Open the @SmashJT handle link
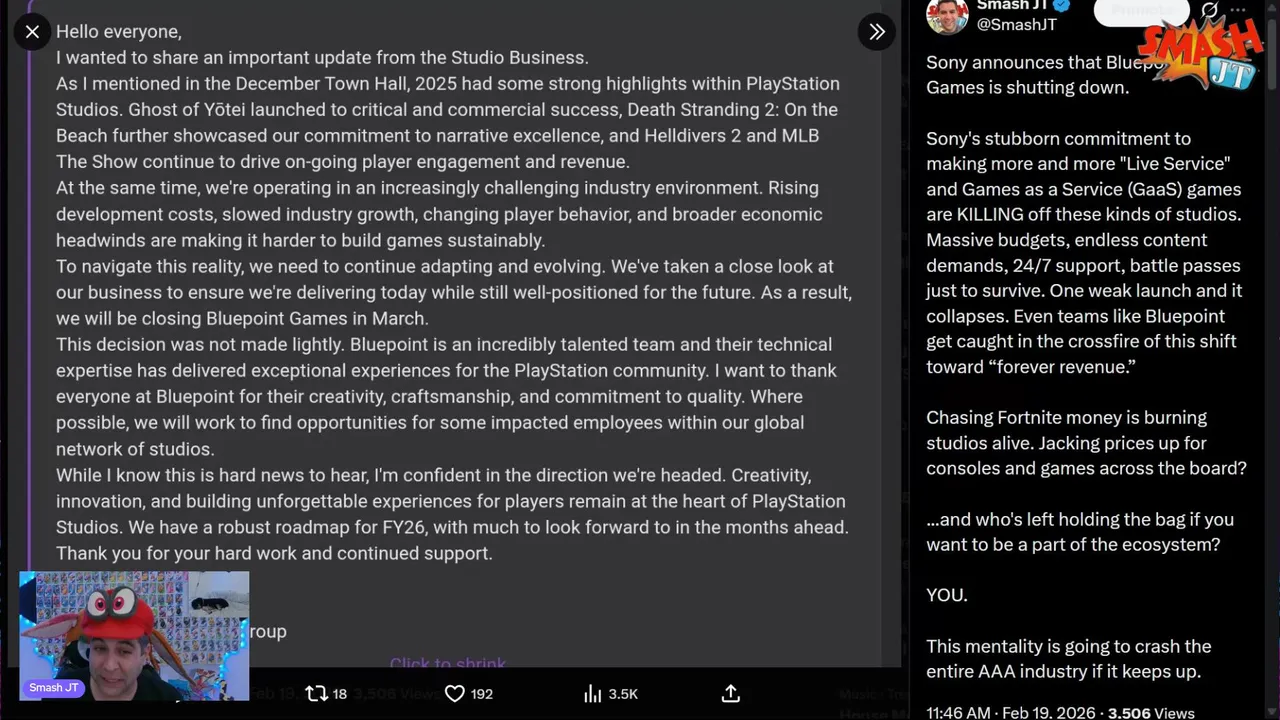The height and width of the screenshot is (720, 1280). click(1016, 25)
